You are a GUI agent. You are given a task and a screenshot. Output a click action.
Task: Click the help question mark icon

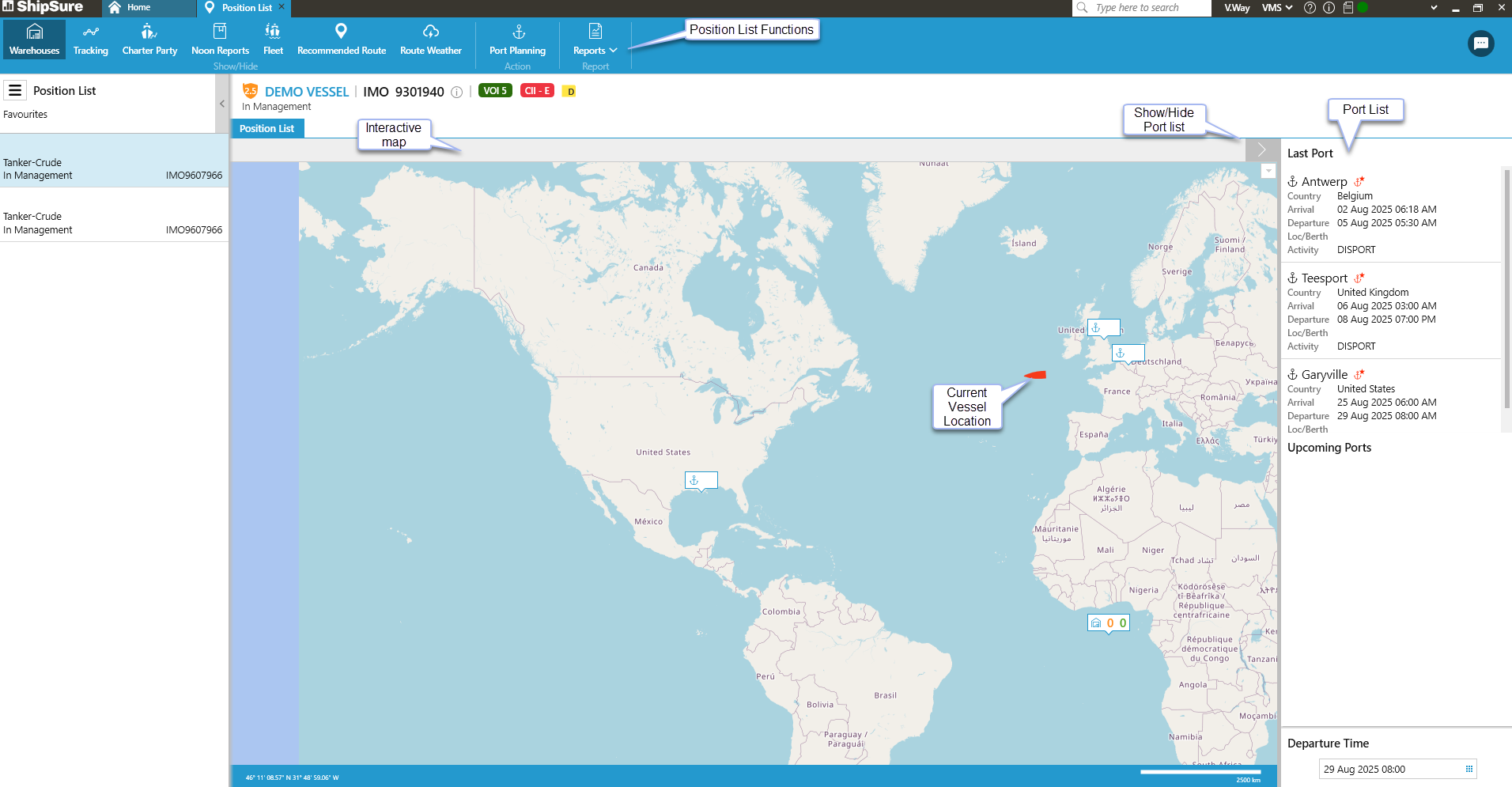[x=1310, y=8]
